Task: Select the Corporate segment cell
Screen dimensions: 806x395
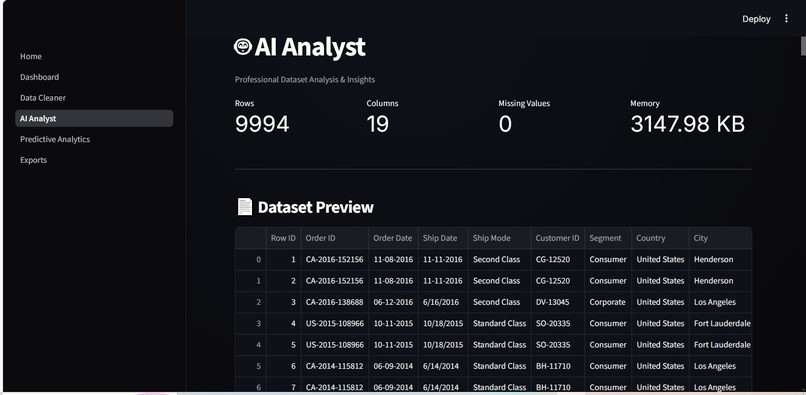Action: click(x=608, y=302)
